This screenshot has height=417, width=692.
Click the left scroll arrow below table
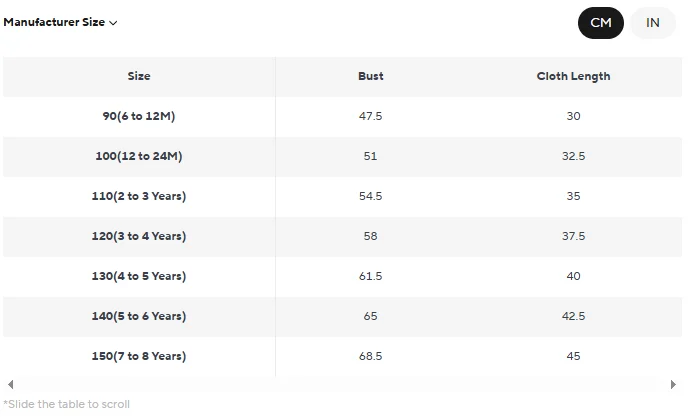(11, 384)
